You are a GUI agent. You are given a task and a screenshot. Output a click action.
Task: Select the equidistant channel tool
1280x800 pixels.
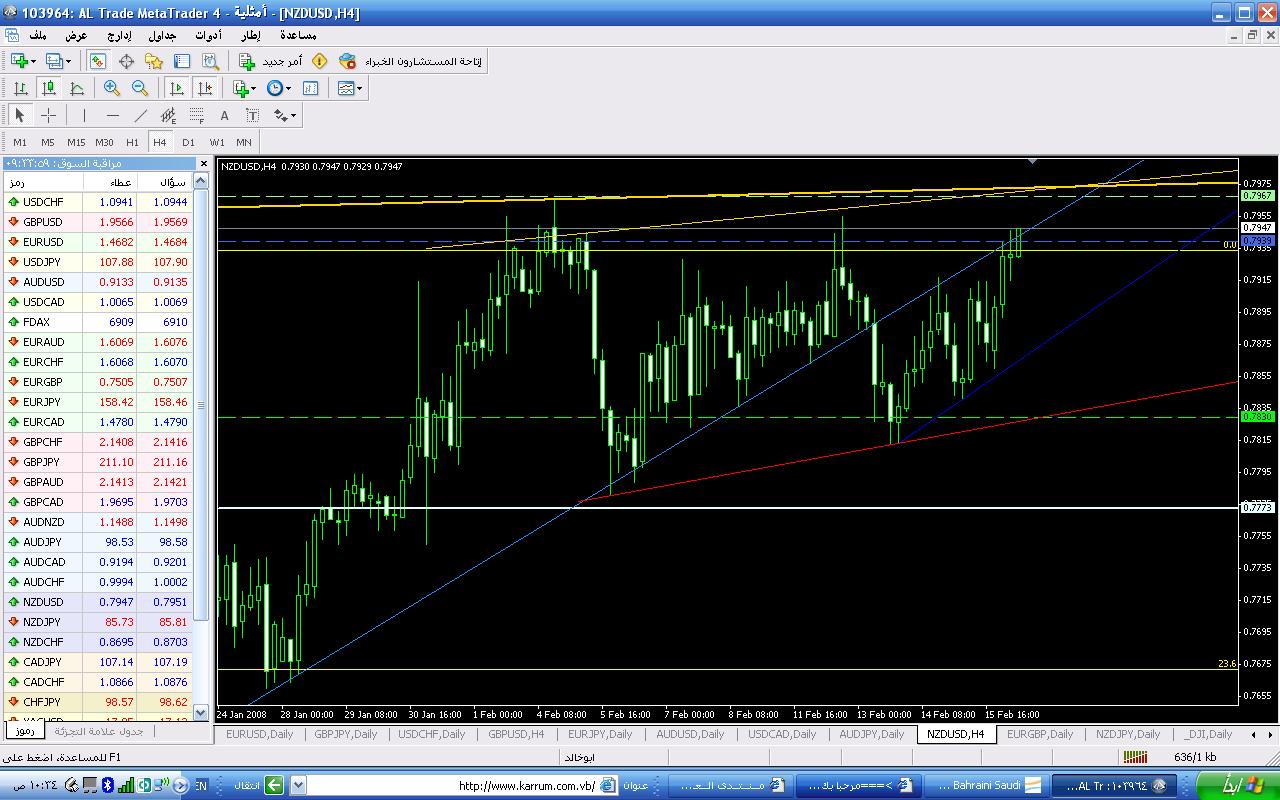168,115
